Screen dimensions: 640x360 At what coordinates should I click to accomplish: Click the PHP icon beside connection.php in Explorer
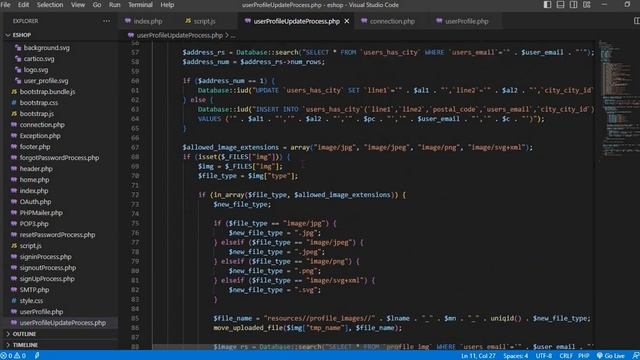tap(14, 125)
